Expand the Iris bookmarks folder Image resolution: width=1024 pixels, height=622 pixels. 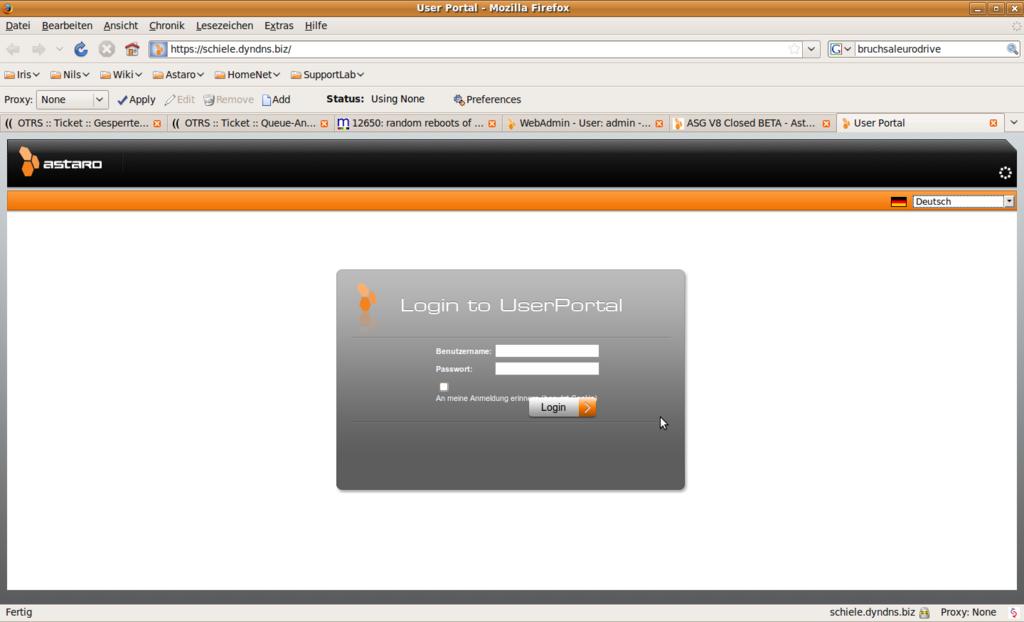(x=22, y=74)
